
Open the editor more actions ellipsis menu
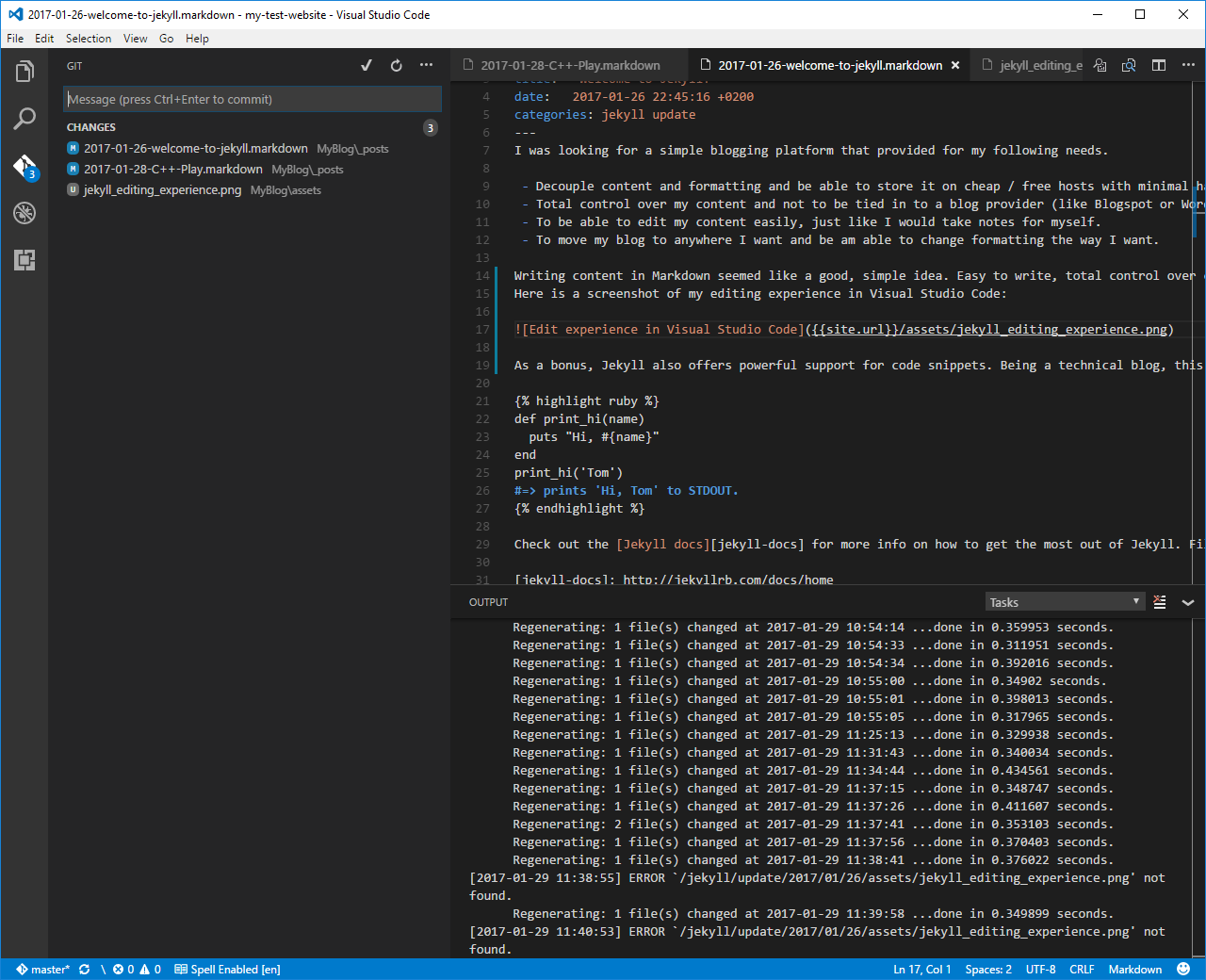pos(1188,65)
